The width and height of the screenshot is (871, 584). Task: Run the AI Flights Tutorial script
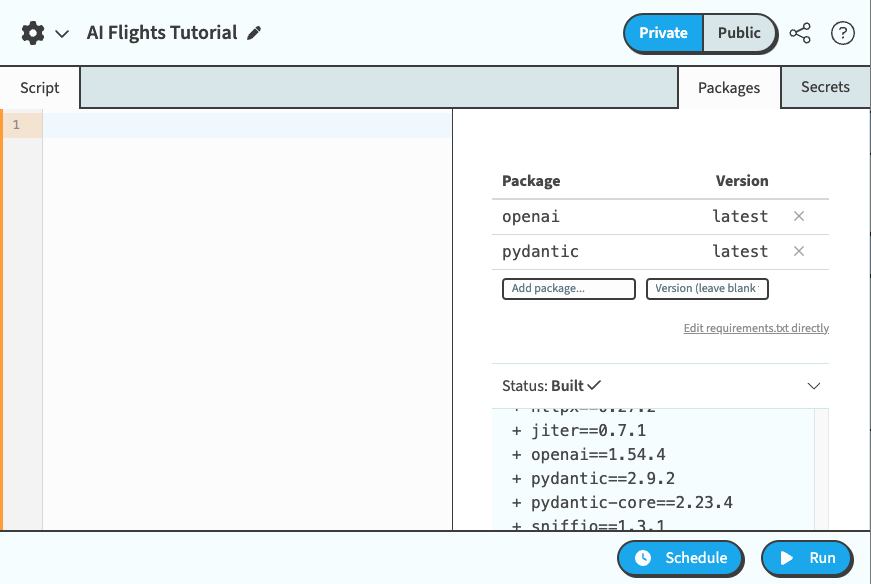(x=806, y=559)
